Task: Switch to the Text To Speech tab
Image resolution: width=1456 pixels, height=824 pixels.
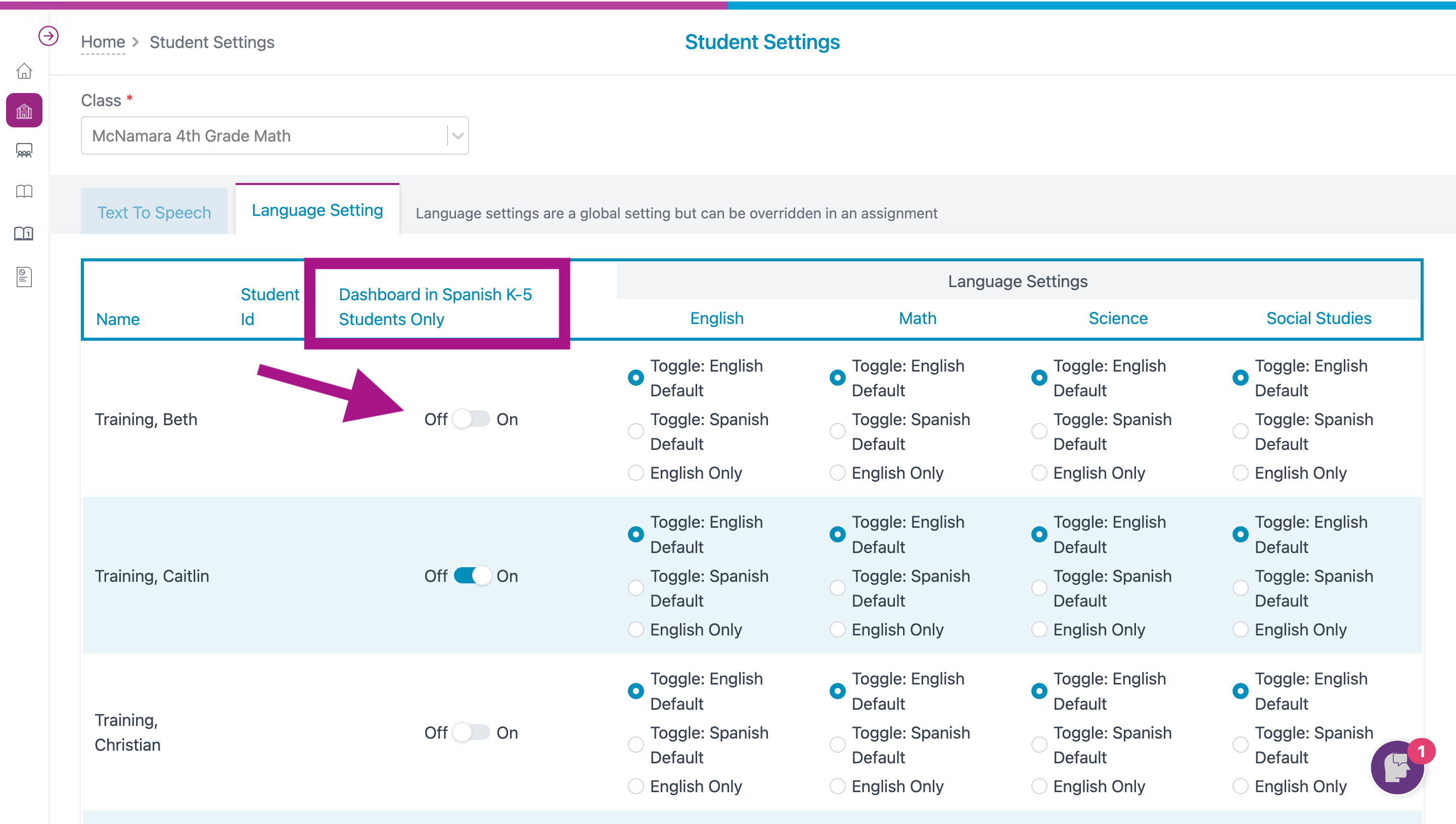Action: pyautogui.click(x=154, y=212)
